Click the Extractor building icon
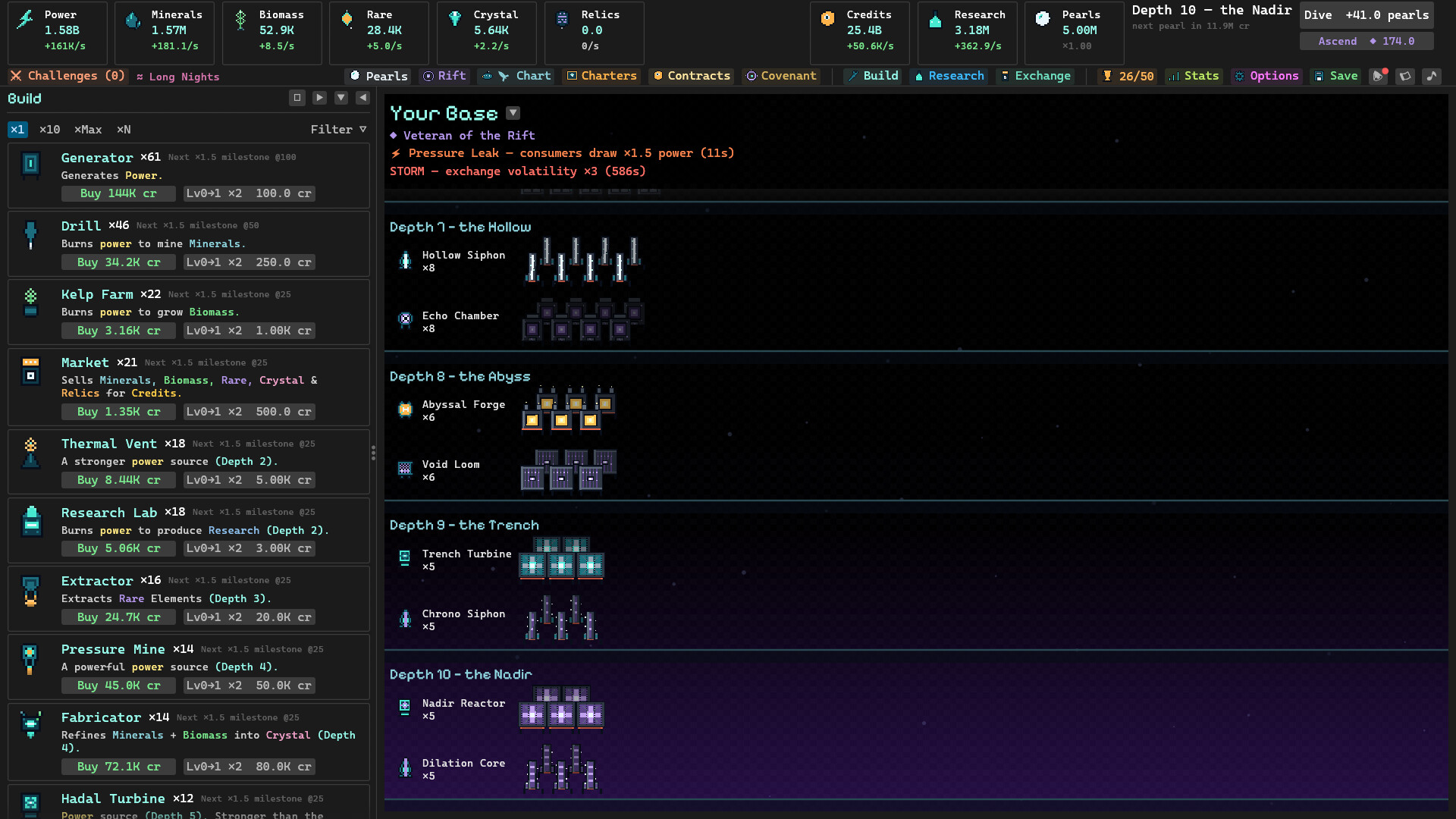Image resolution: width=1456 pixels, height=819 pixels. pos(30,591)
